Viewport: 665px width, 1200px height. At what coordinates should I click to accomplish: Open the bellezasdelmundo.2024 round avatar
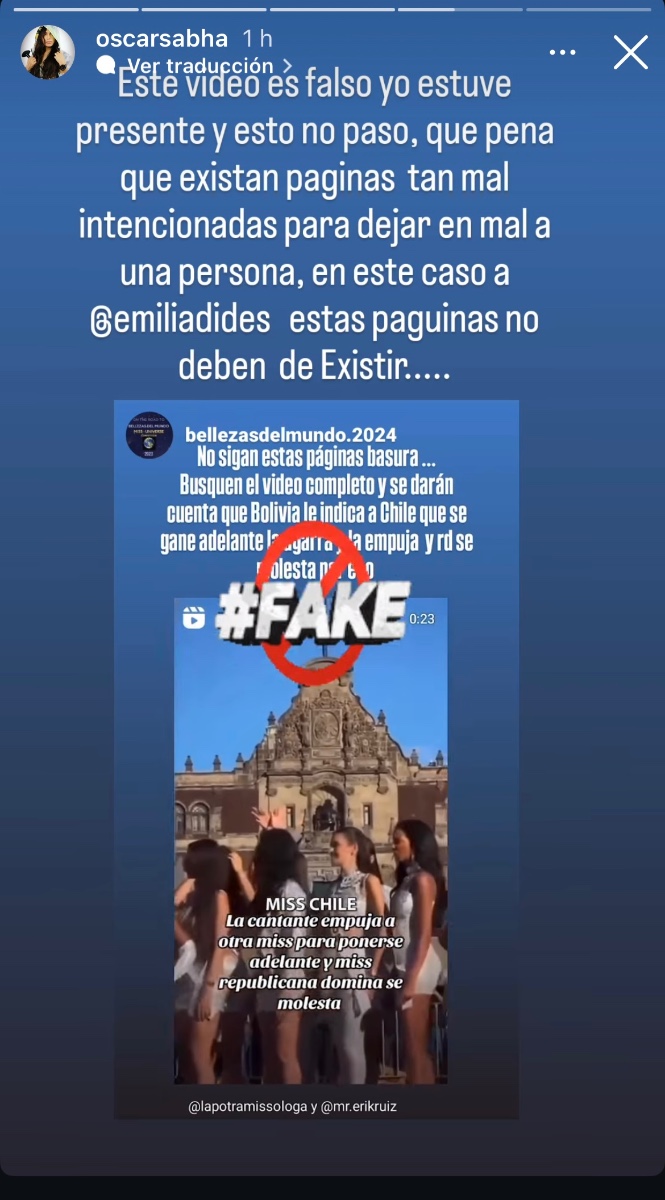[x=149, y=435]
